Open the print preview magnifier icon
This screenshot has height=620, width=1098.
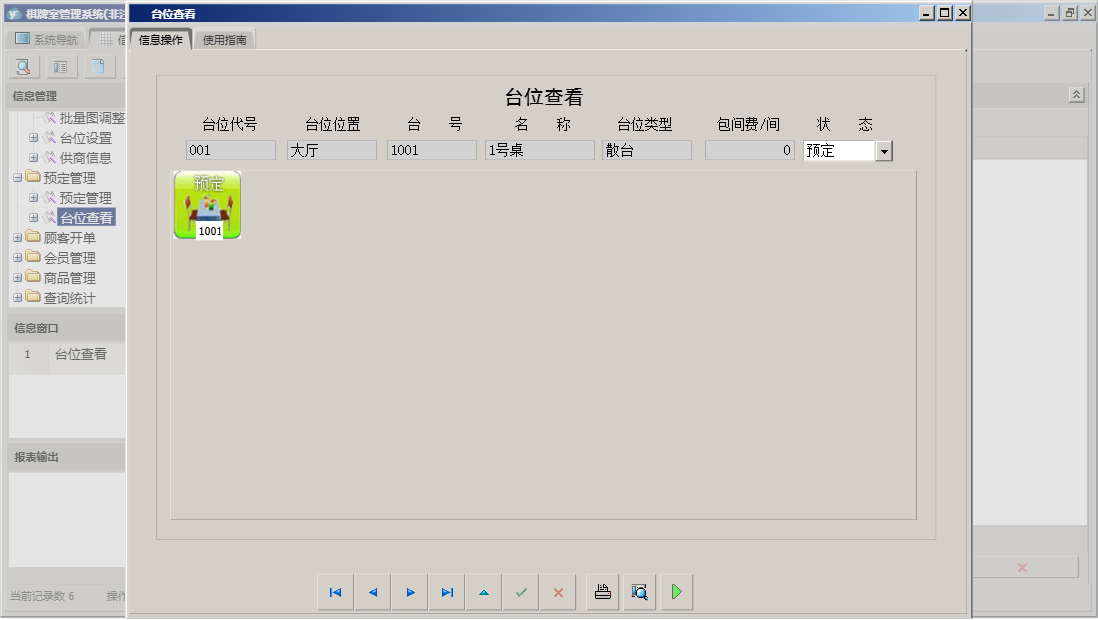pos(639,591)
